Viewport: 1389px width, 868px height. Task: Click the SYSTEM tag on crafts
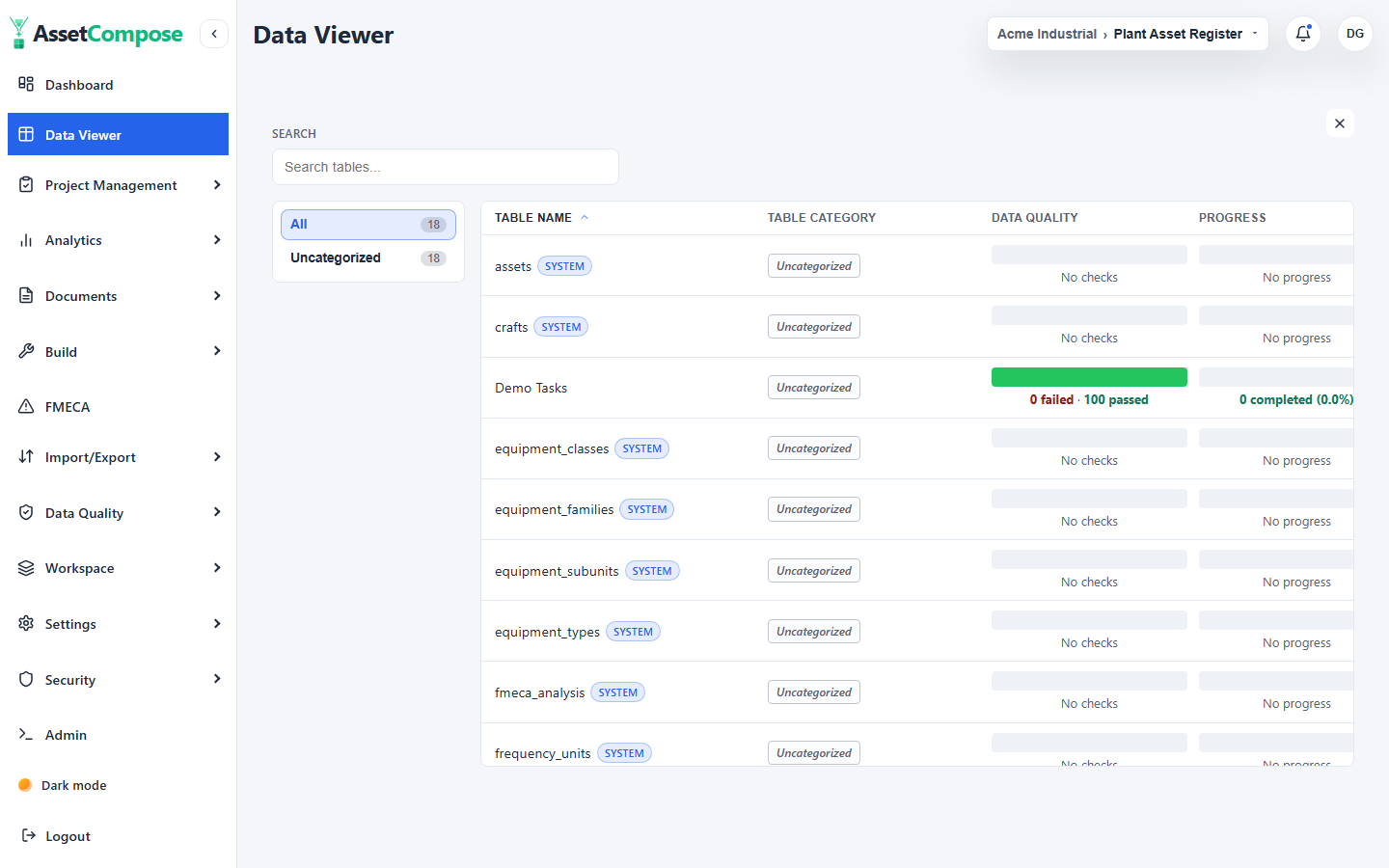tap(560, 327)
